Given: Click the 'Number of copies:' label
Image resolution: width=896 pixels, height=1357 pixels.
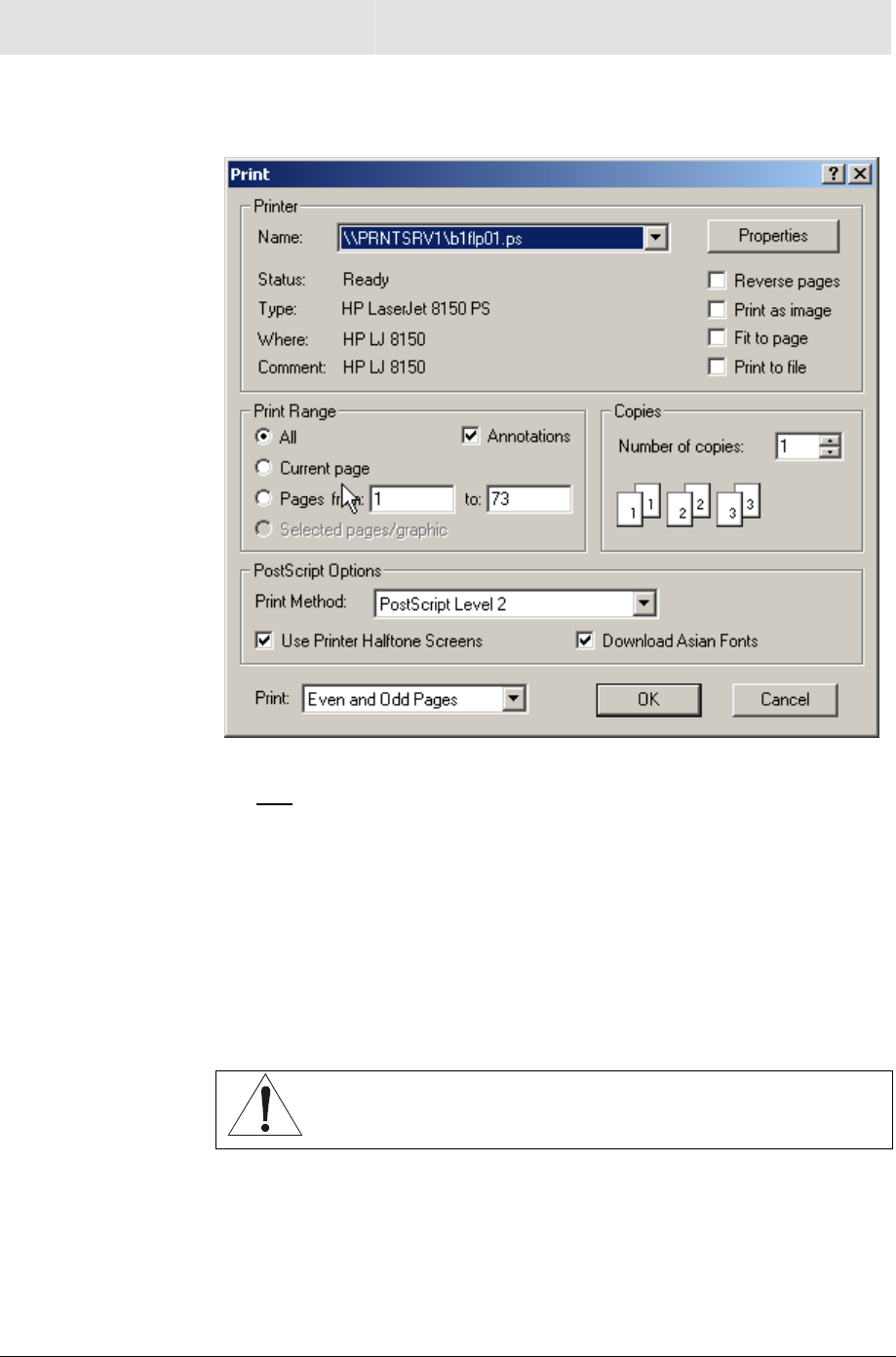Looking at the screenshot, I should coord(682,446).
